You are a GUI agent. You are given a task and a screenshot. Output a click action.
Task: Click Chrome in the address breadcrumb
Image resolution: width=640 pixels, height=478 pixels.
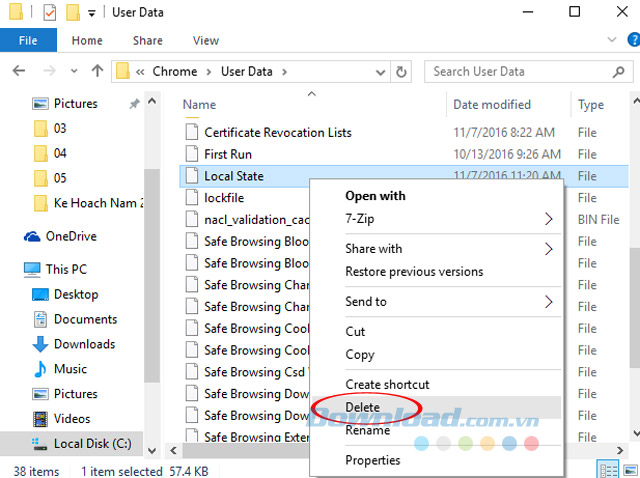click(174, 72)
